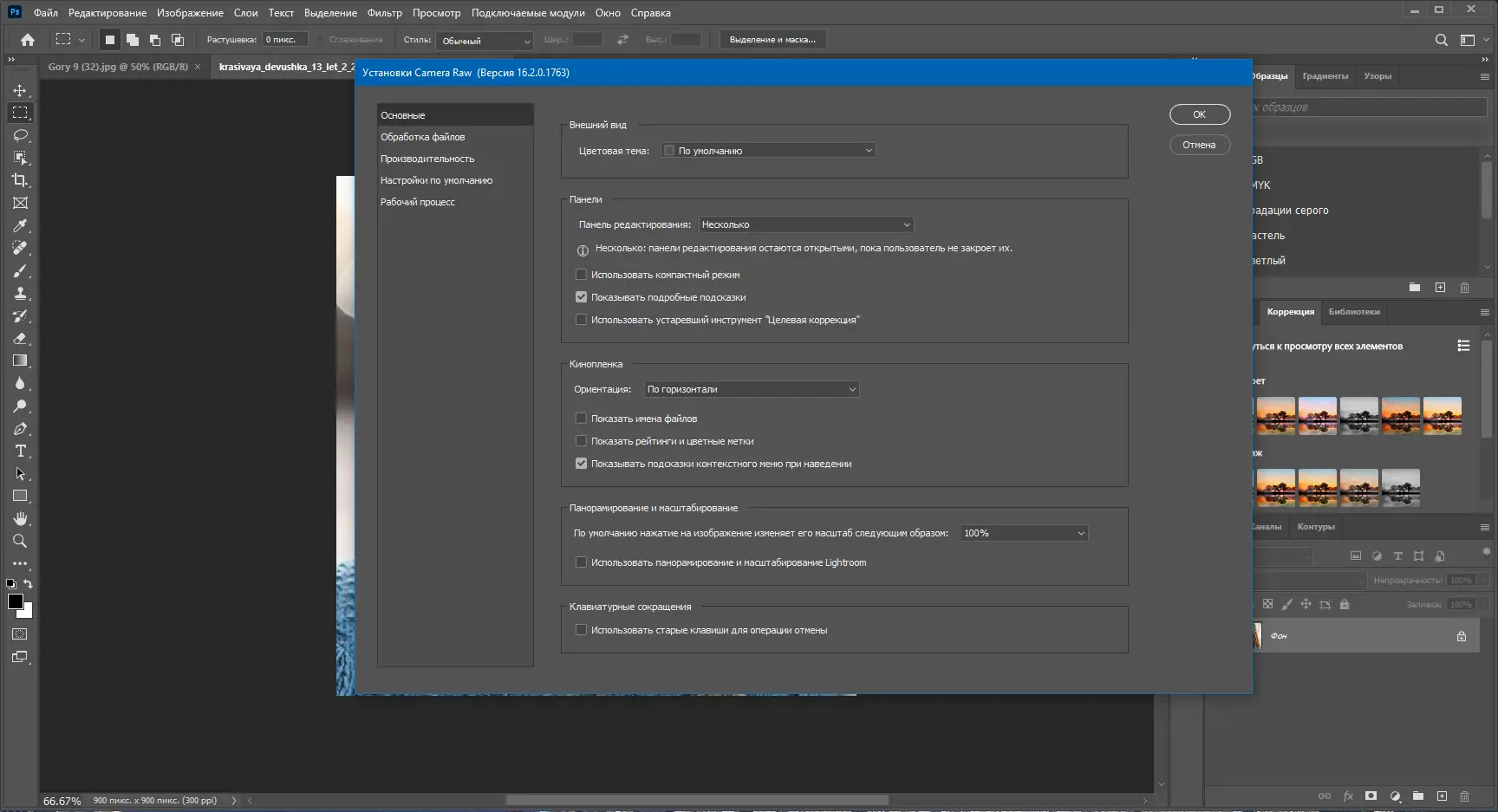This screenshot has width=1498, height=812.
Task: Select the Rectangle shape tool
Action: (20, 496)
